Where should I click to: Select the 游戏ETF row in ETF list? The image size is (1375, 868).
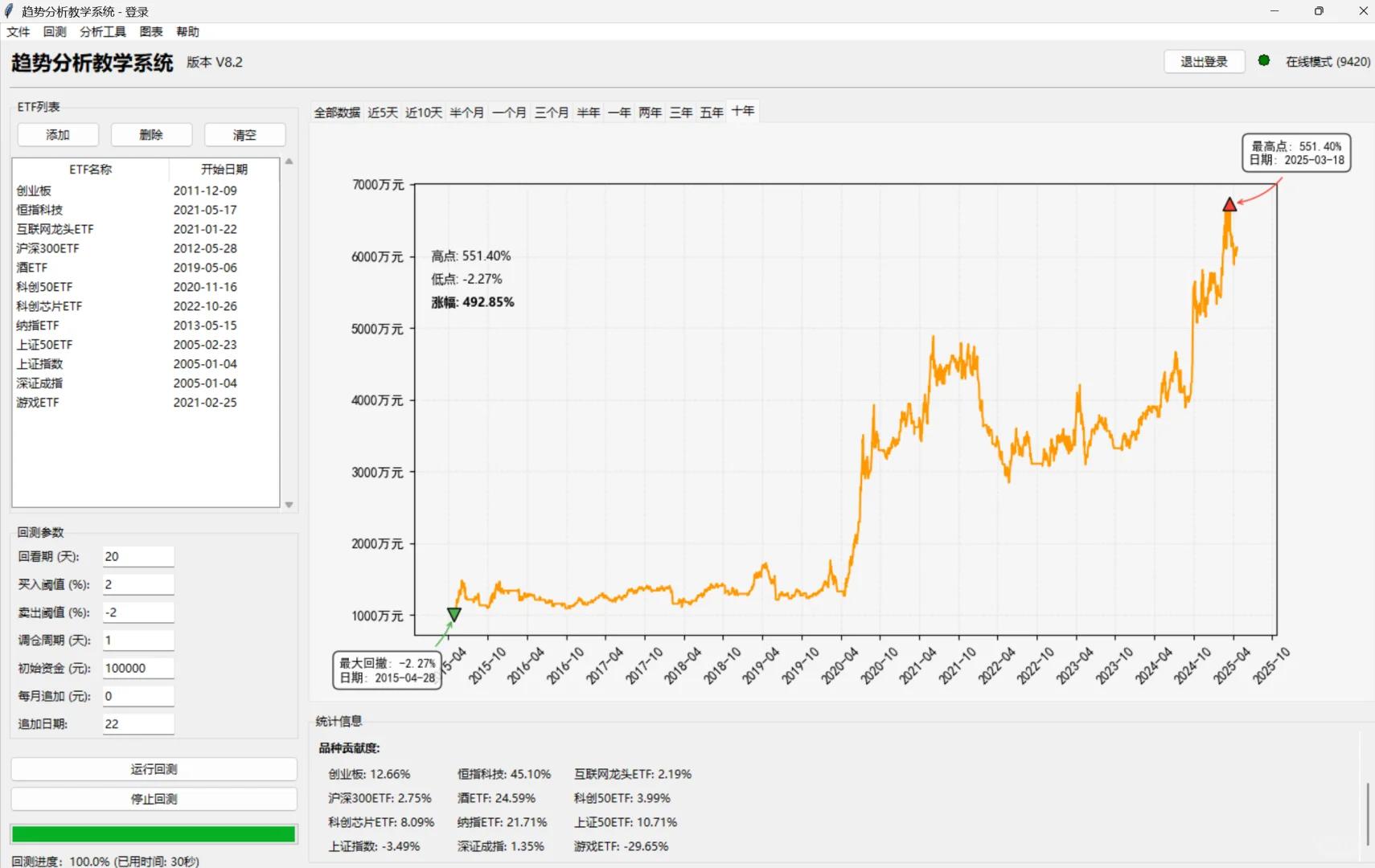point(146,403)
